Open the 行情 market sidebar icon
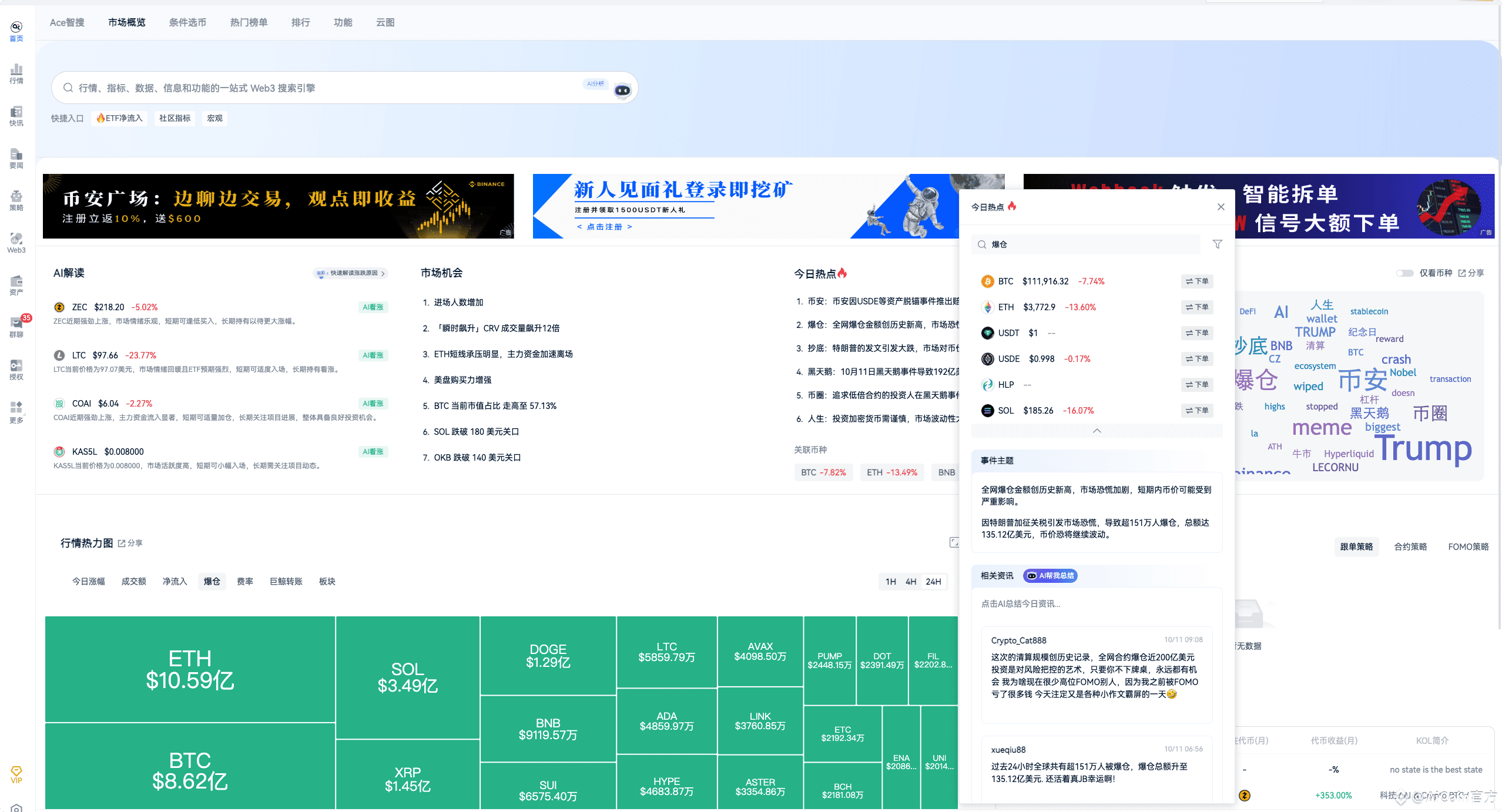1502x812 pixels. coord(16,74)
